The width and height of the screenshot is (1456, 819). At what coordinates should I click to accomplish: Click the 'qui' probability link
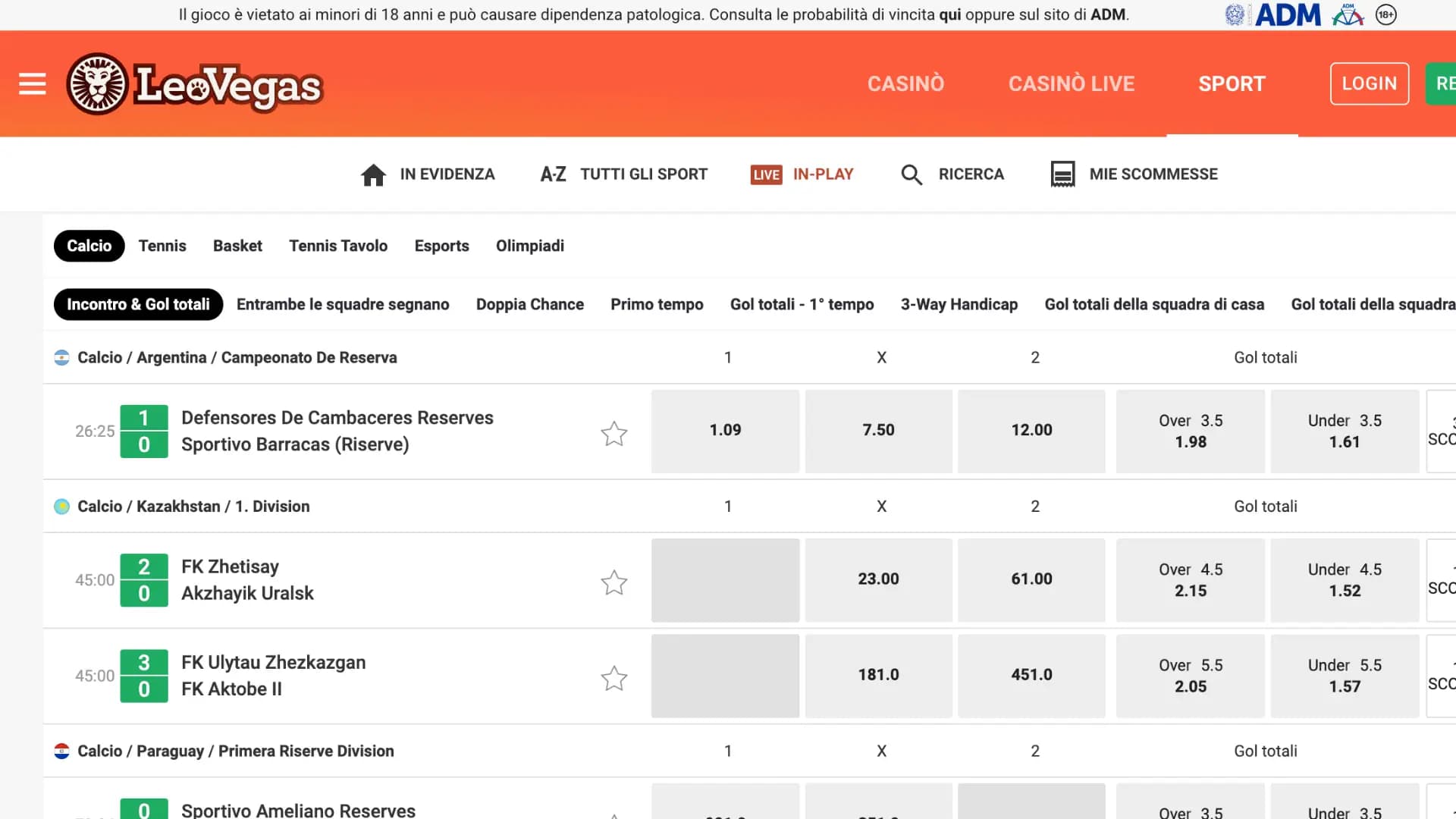949,14
